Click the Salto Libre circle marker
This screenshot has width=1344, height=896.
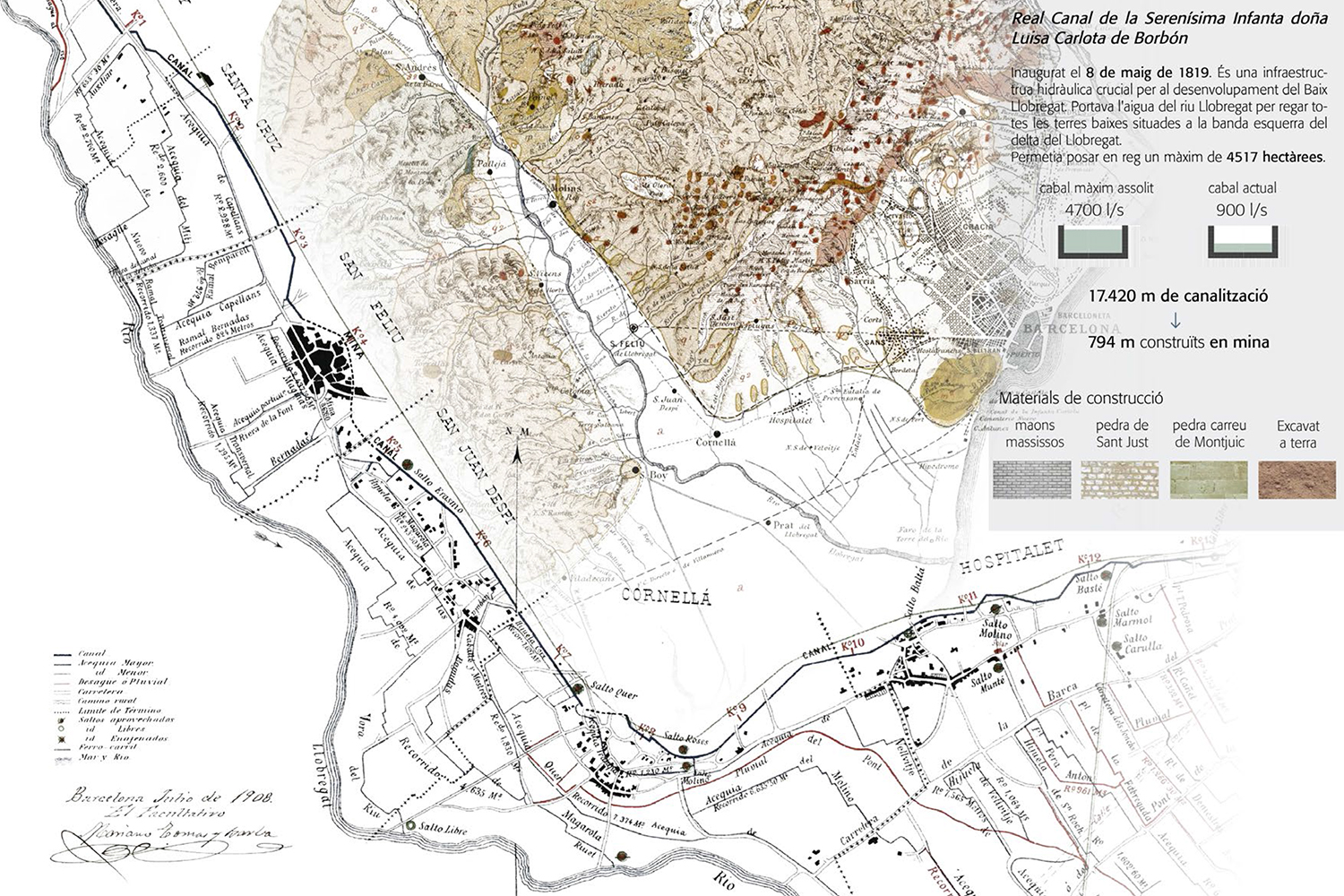[x=410, y=826]
